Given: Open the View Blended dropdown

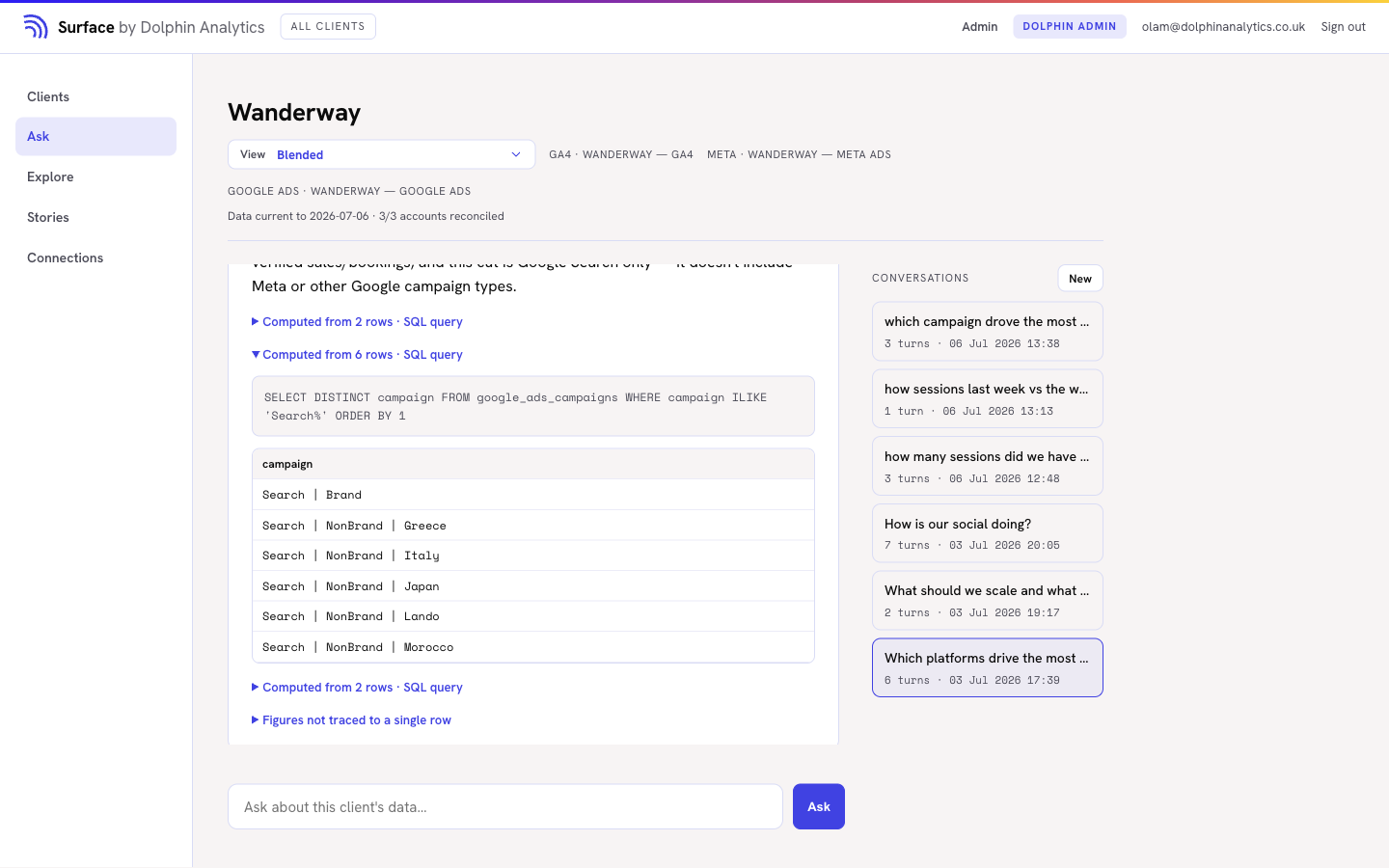Looking at the screenshot, I should pyautogui.click(x=381, y=154).
